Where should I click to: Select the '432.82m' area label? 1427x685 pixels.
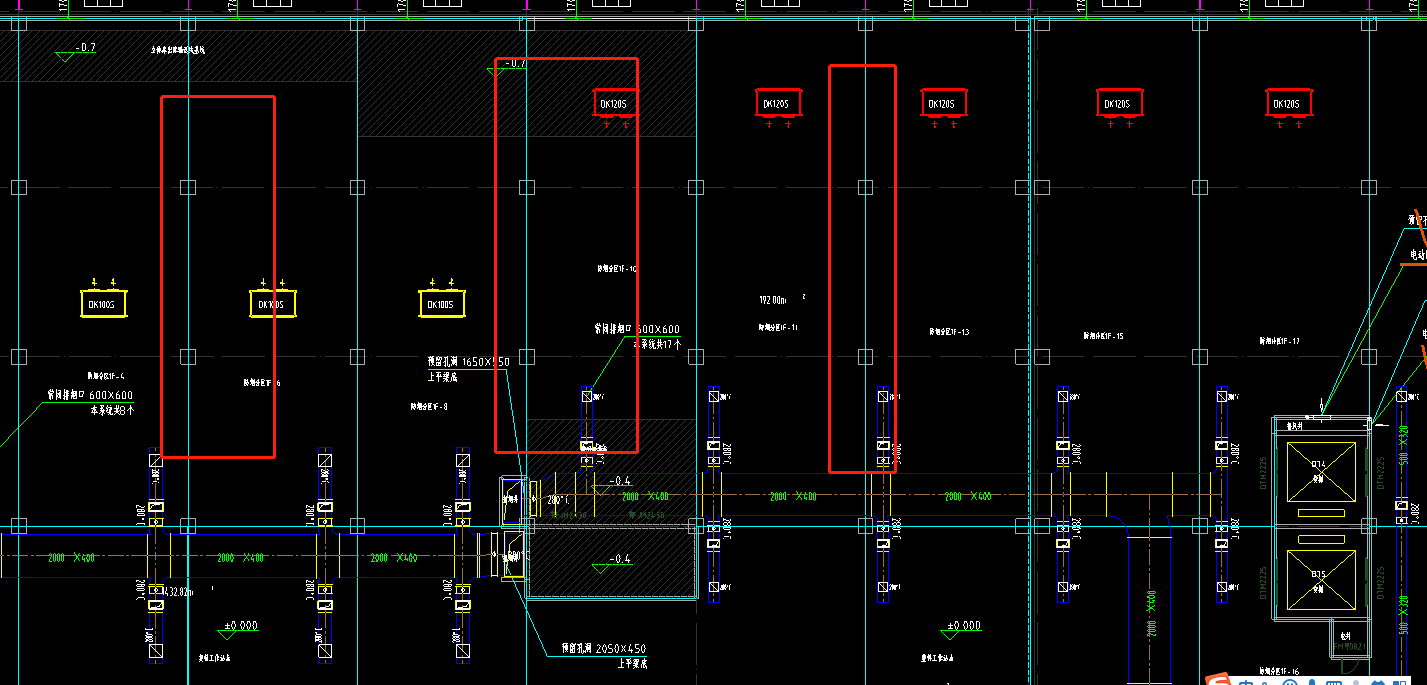pyautogui.click(x=178, y=591)
